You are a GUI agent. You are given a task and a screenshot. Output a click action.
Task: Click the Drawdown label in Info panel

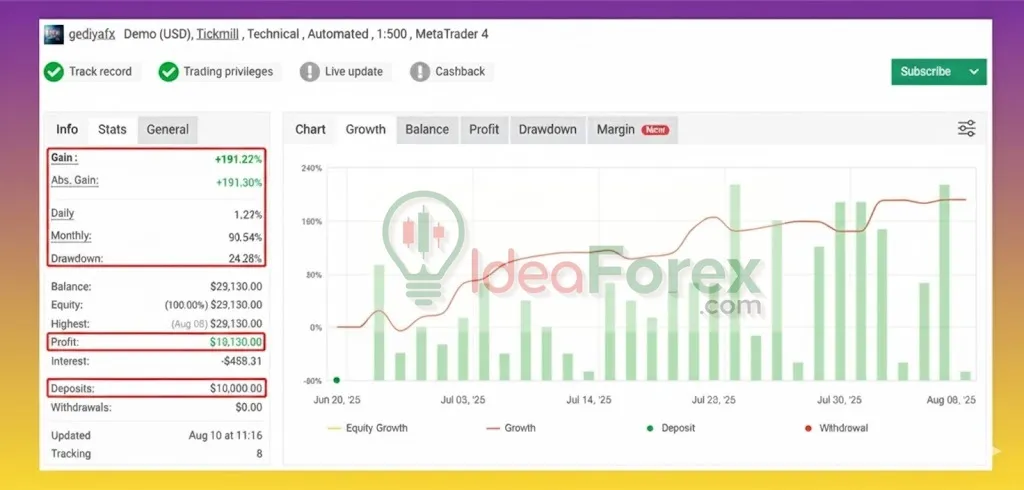tap(77, 258)
